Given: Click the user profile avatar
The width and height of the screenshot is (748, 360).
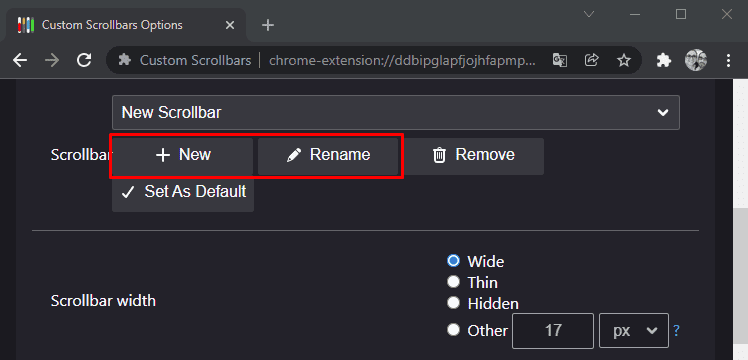Looking at the screenshot, I should point(696,61).
